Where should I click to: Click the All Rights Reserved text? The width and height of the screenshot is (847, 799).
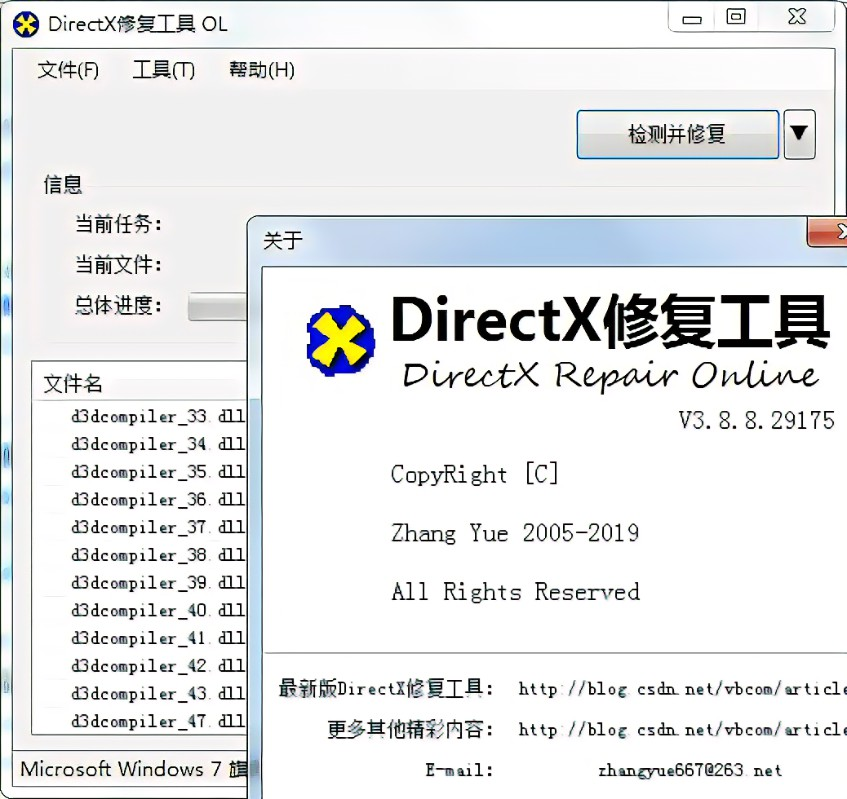tap(516, 592)
